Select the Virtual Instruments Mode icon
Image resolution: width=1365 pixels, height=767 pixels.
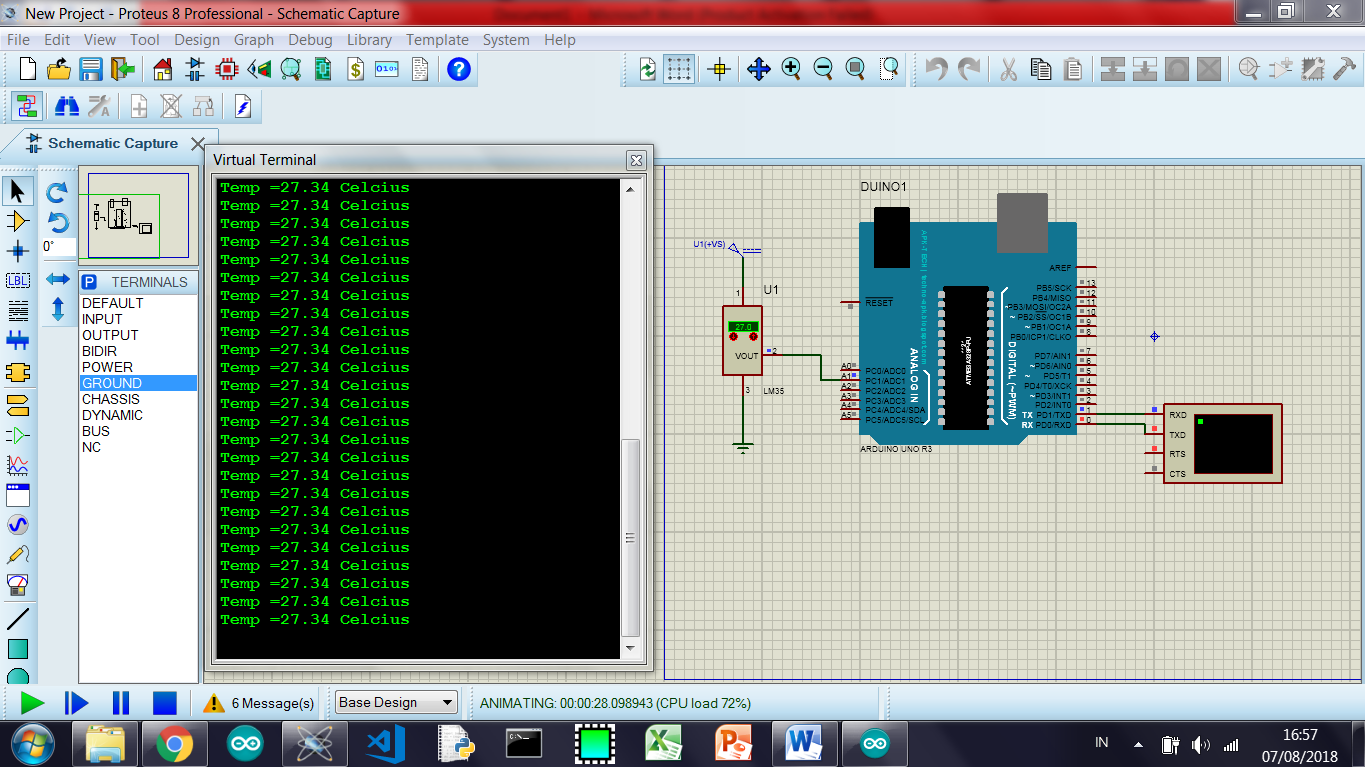(18, 584)
